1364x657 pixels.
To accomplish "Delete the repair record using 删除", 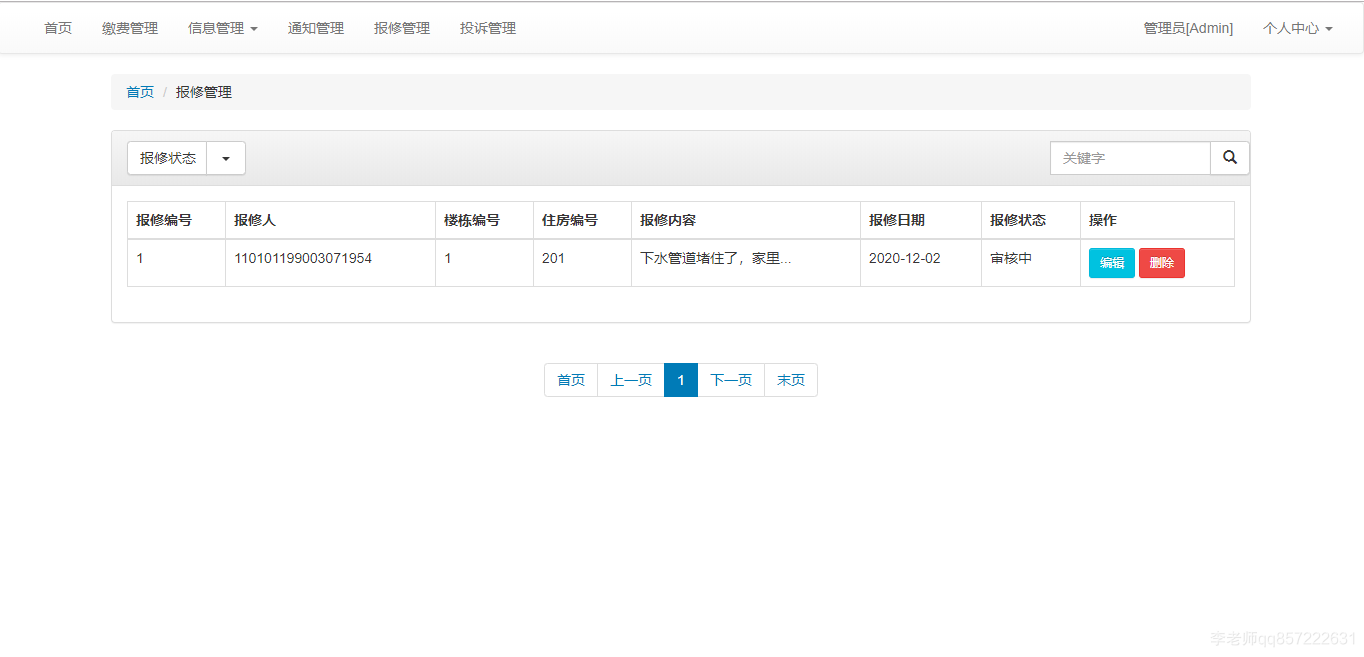I will click(x=1161, y=262).
